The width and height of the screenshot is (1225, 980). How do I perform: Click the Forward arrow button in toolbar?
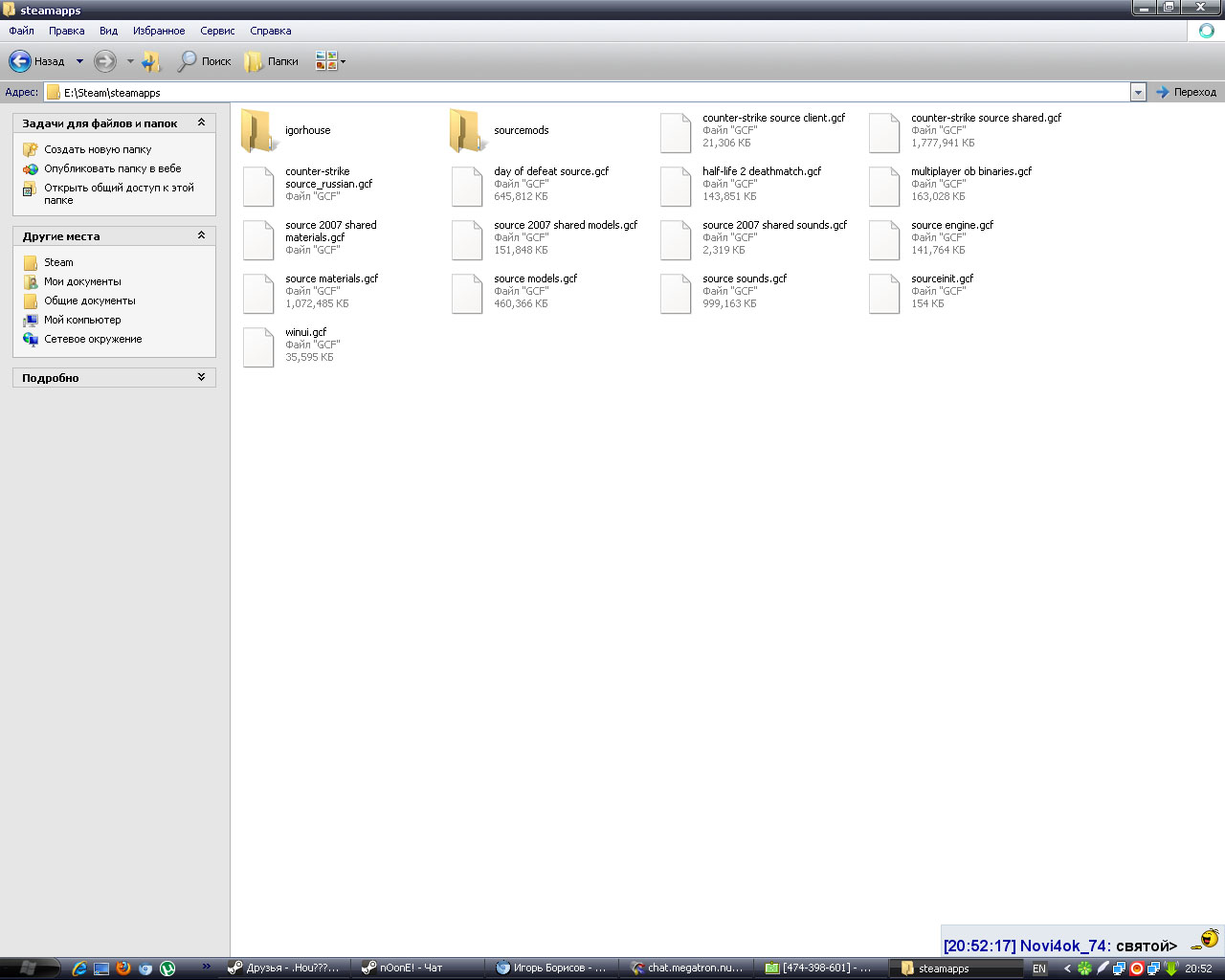pos(105,61)
